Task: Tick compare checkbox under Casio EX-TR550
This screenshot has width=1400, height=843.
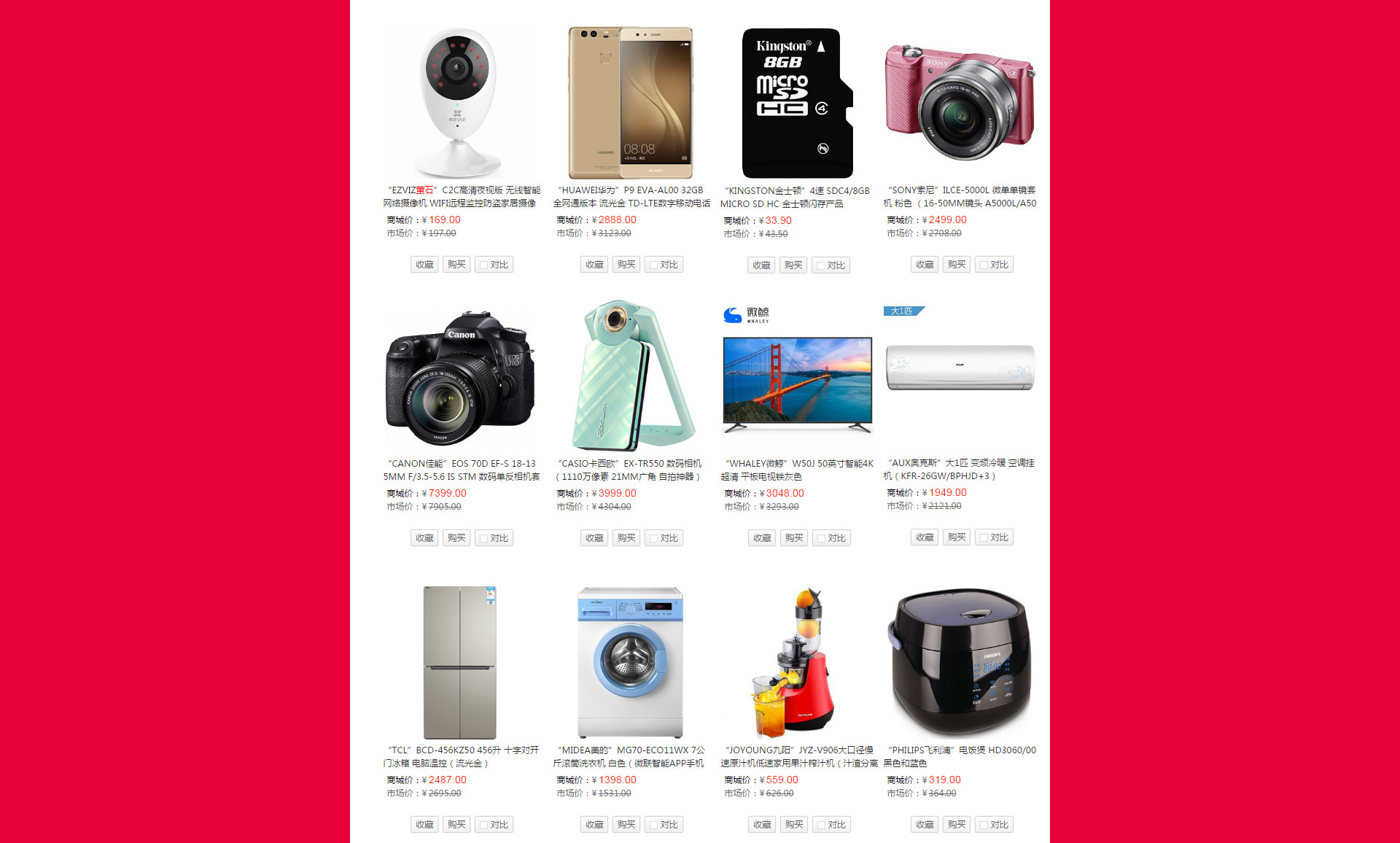Action: [x=653, y=538]
